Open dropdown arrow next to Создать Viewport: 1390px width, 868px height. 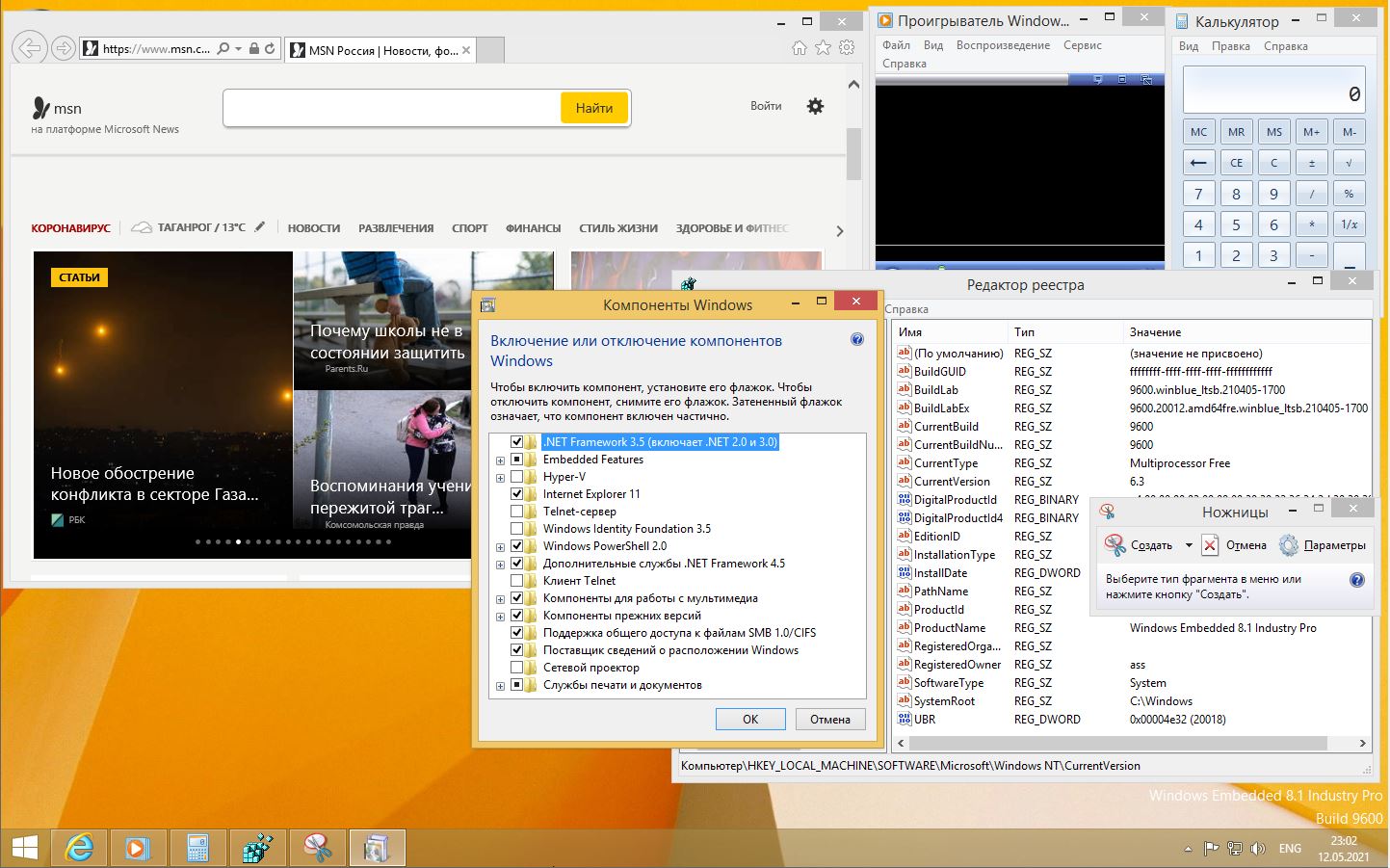[x=1189, y=545]
